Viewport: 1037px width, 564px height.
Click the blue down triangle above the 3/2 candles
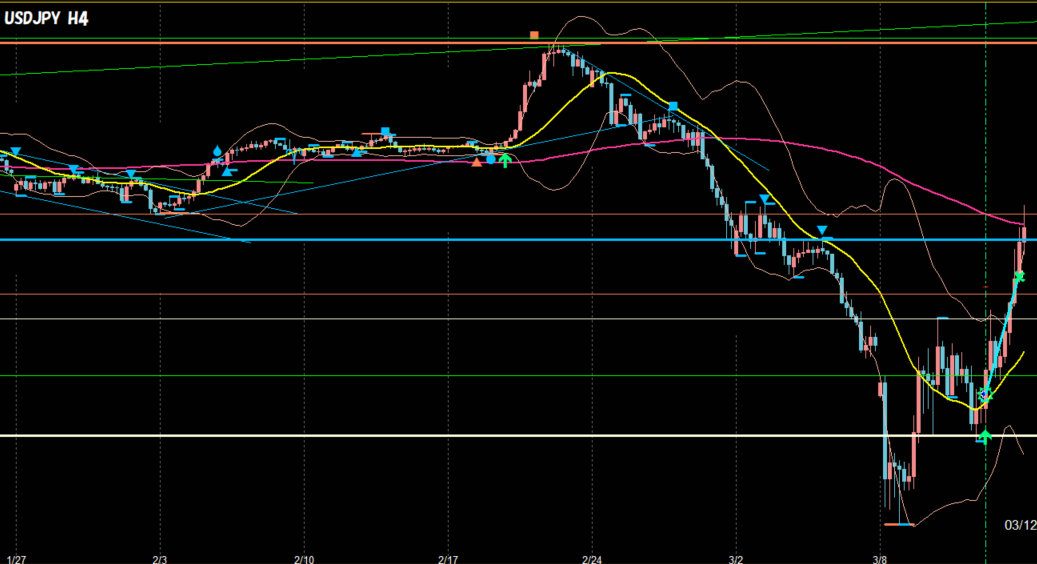(765, 199)
